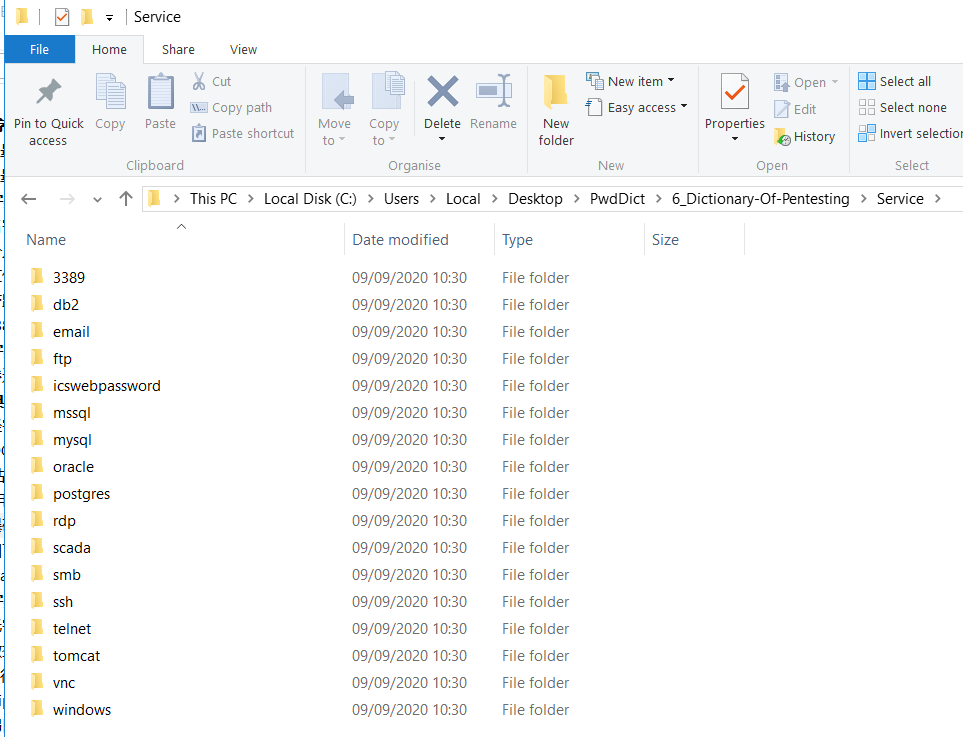Click the Rename icon
Screen dimensions: 963x737
pyautogui.click(x=493, y=93)
